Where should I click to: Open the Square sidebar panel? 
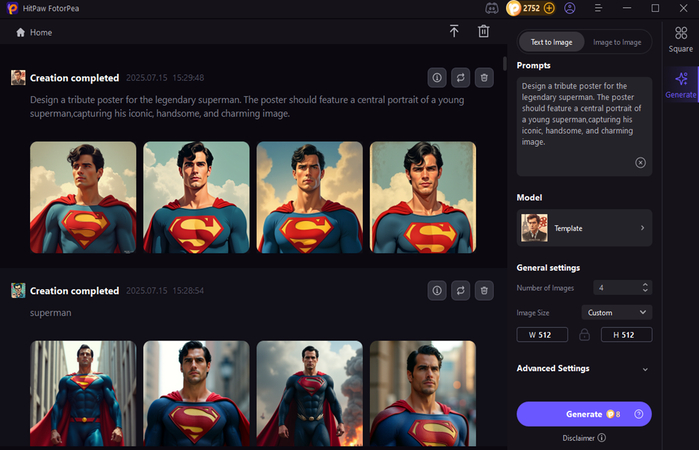click(x=681, y=39)
